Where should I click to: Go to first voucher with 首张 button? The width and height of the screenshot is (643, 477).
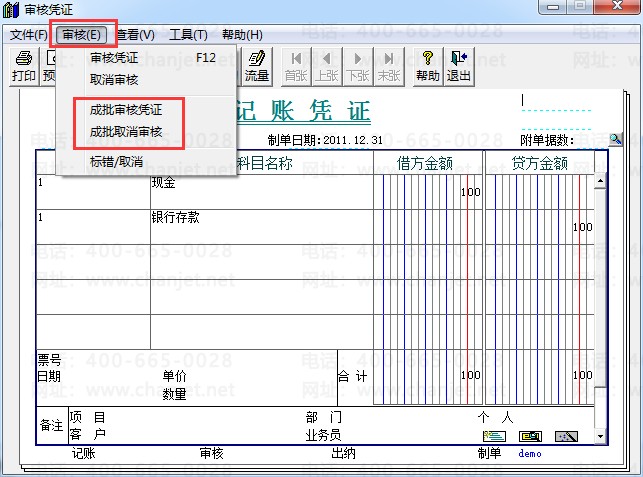296,66
